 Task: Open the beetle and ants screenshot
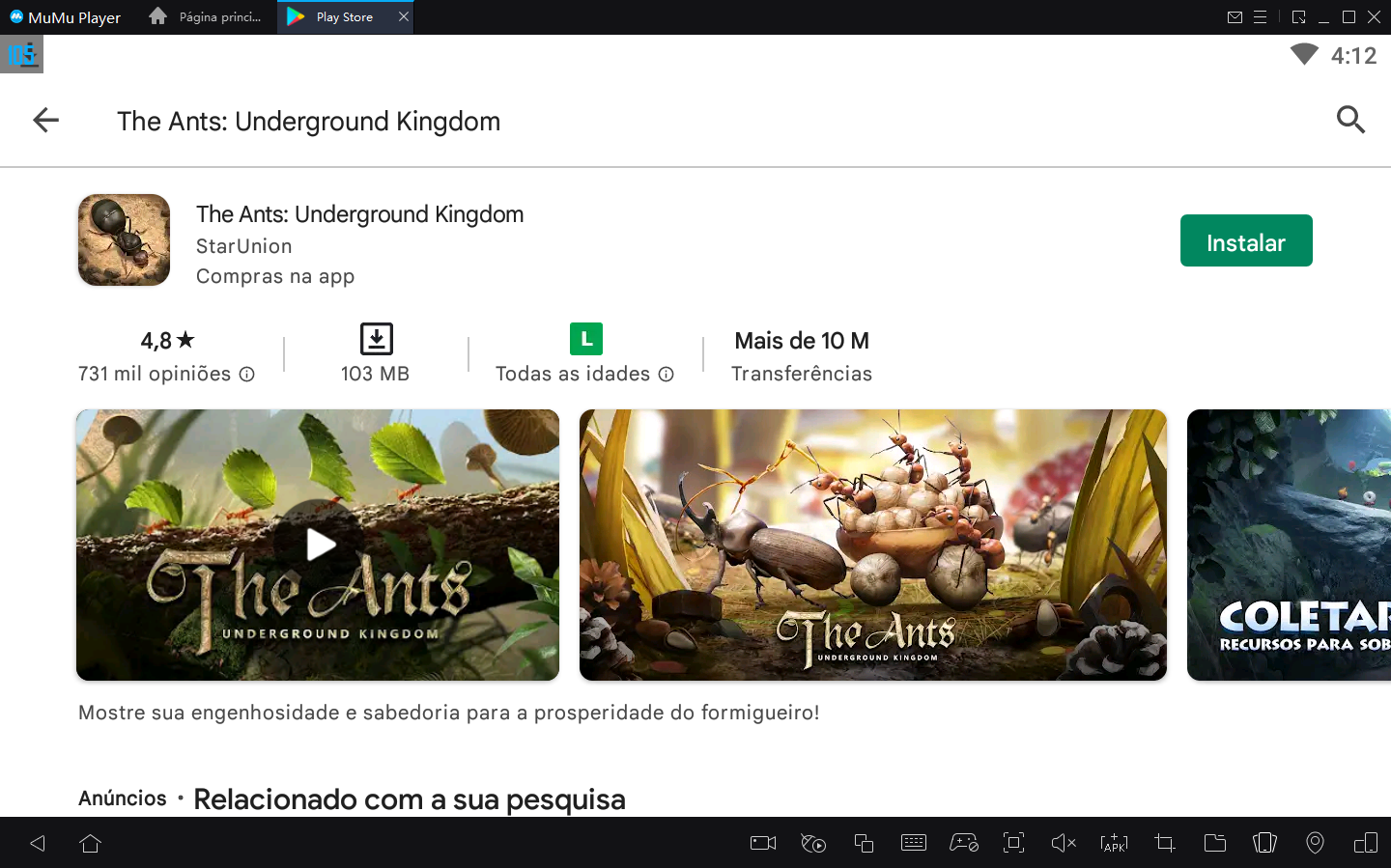(x=873, y=545)
